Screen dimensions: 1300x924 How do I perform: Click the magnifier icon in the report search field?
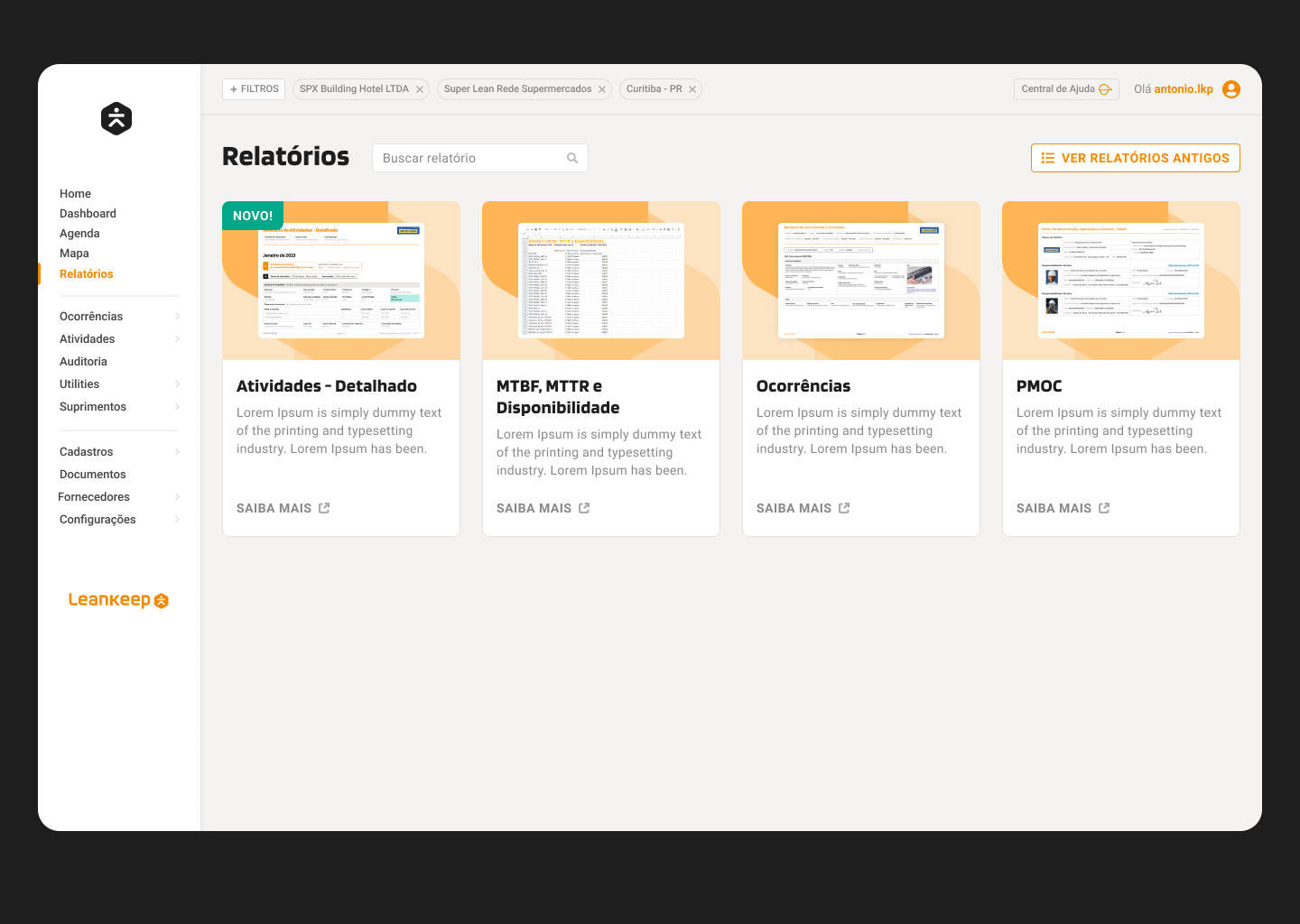pyautogui.click(x=572, y=157)
